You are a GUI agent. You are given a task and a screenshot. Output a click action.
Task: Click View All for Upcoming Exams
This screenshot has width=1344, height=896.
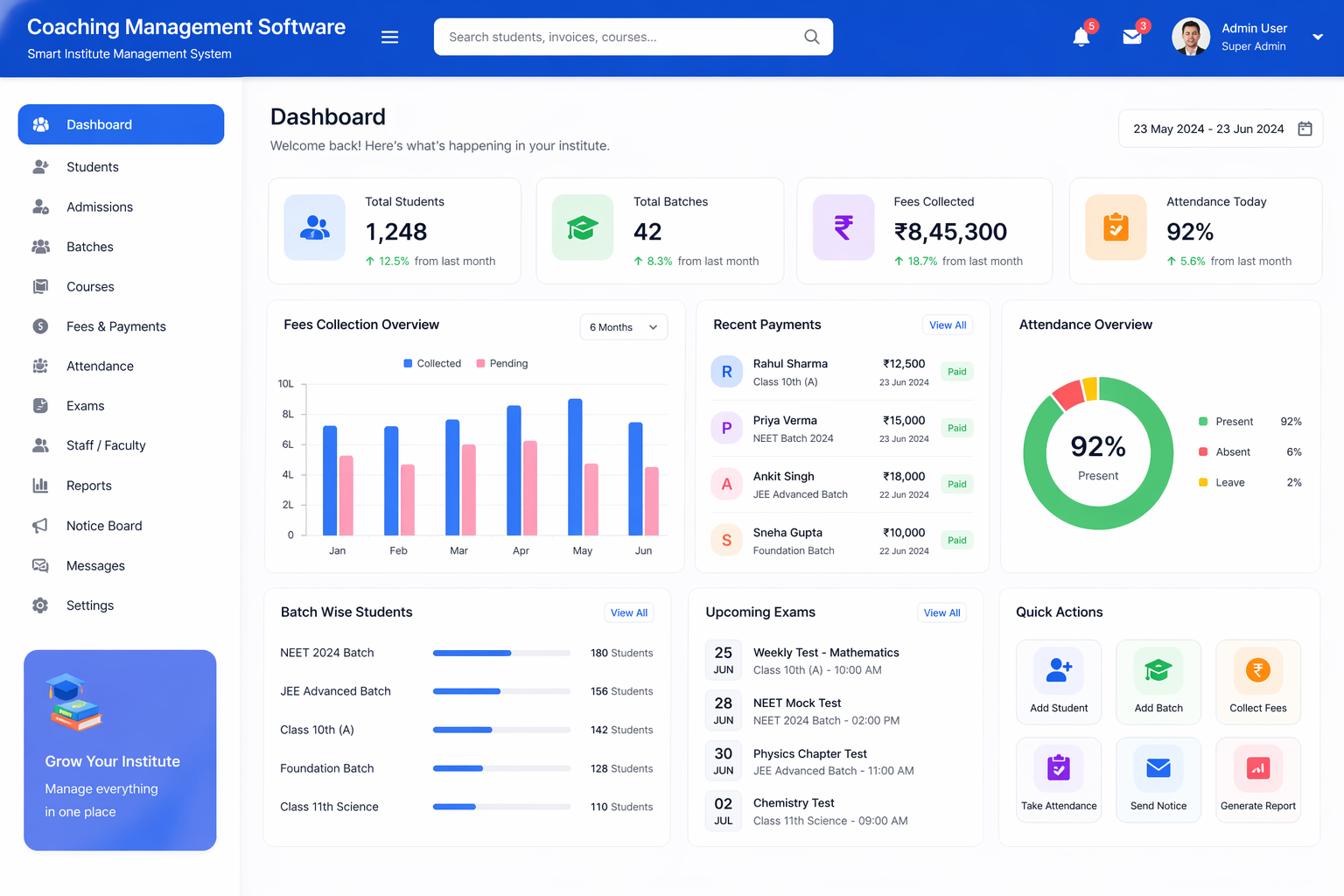click(941, 612)
